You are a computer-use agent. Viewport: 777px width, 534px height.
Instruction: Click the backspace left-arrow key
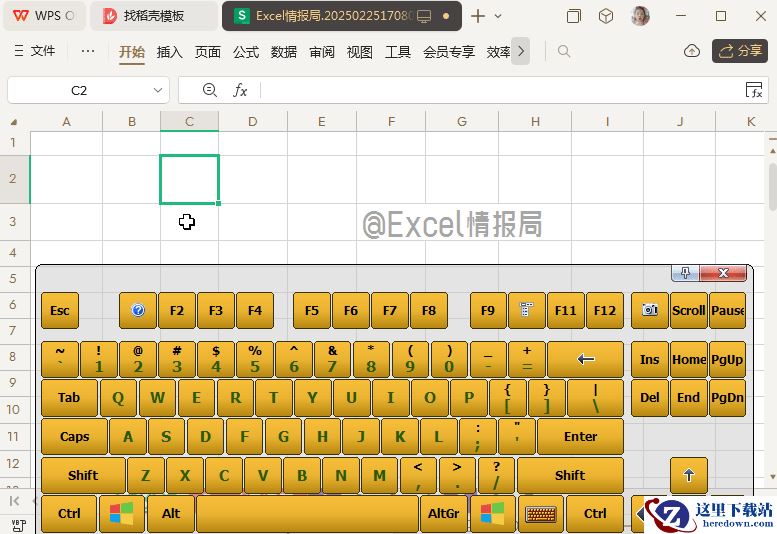click(586, 359)
